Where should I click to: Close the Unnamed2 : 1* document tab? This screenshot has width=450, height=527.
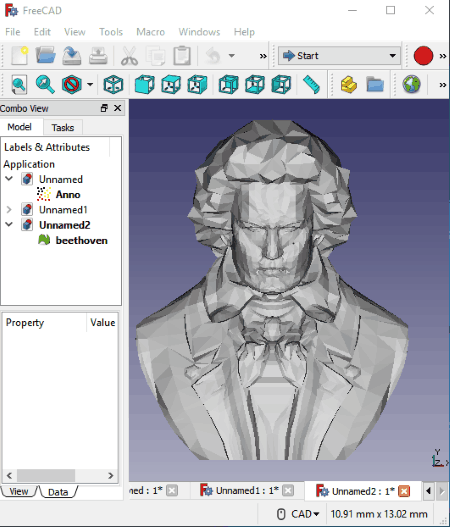[404, 491]
